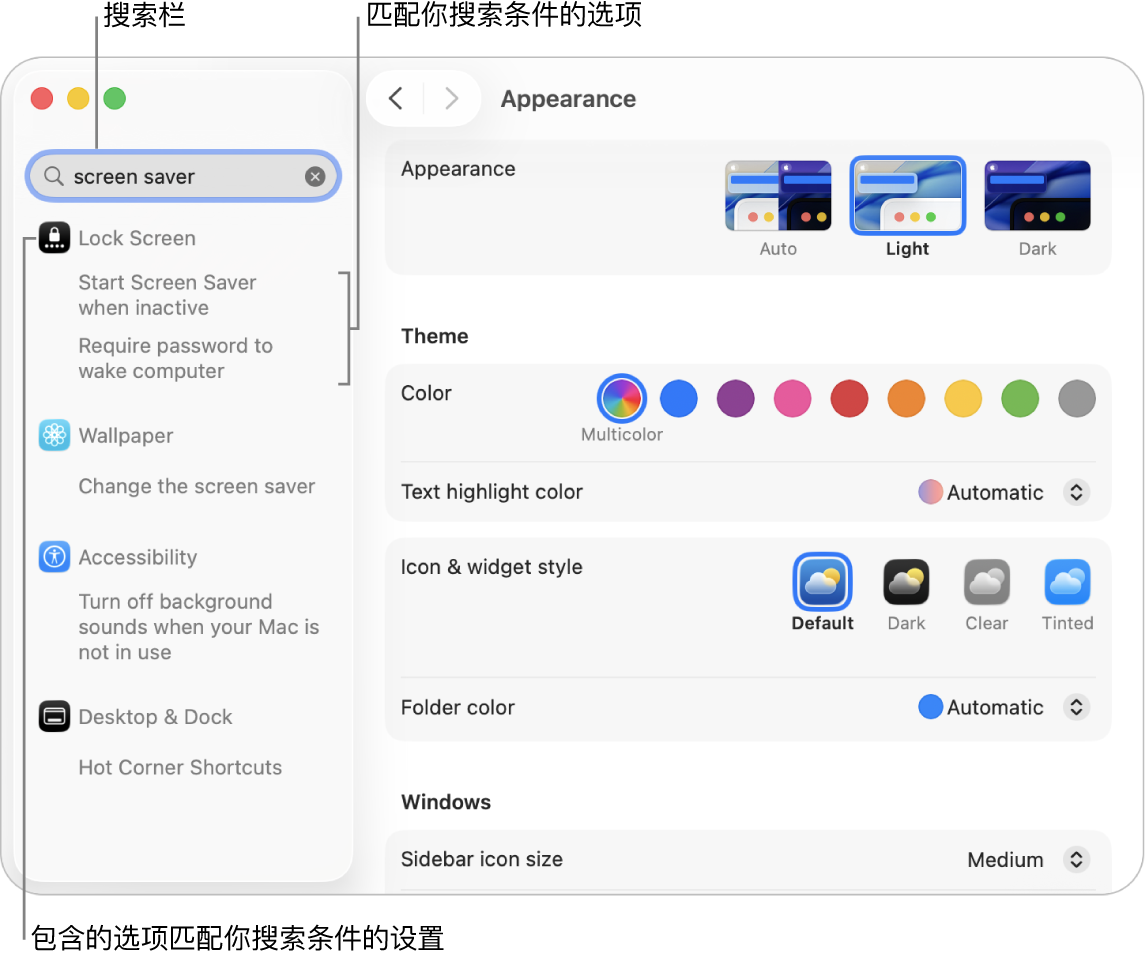Choose the Auto appearance thumbnail

coord(778,196)
